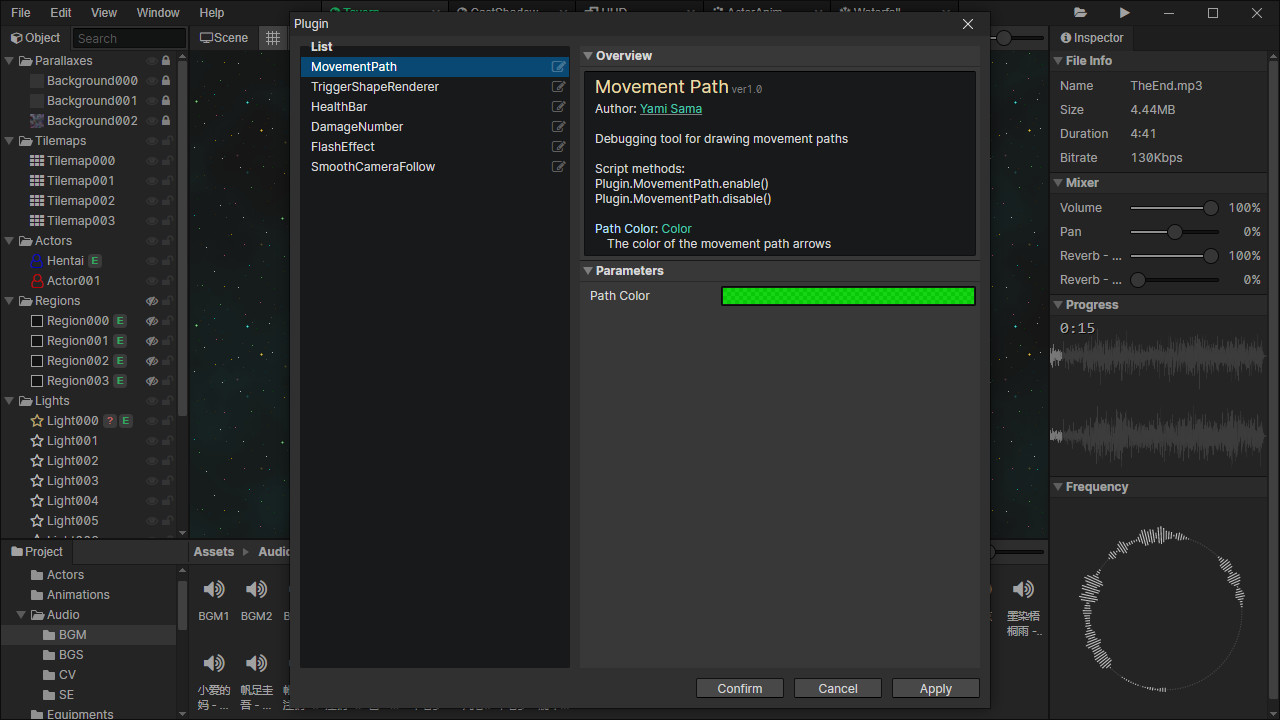Click the BGM1 speaker icon in assets panel
The width and height of the screenshot is (1280, 720).
(213, 589)
